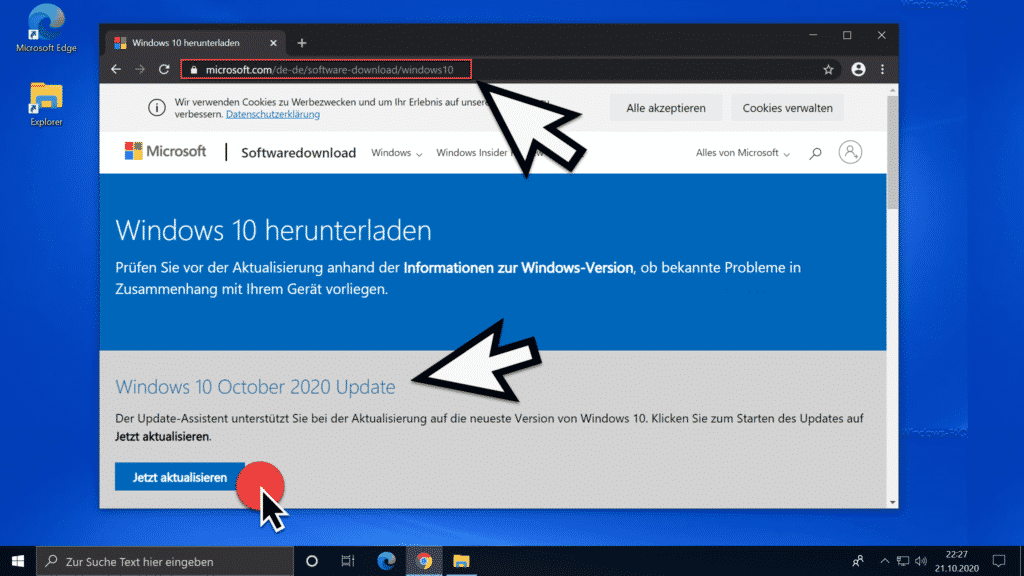Open the site search magnifier icon
Viewport: 1024px width, 576px height.
point(815,153)
